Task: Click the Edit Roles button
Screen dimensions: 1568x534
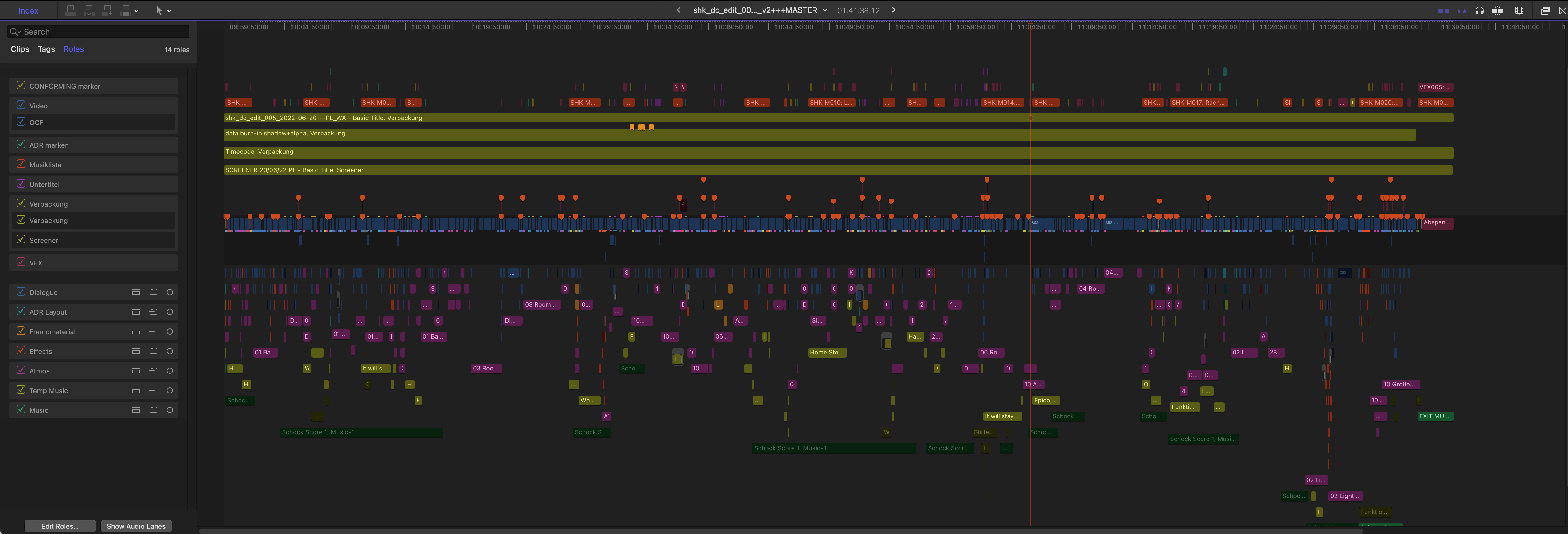Action: (60, 526)
